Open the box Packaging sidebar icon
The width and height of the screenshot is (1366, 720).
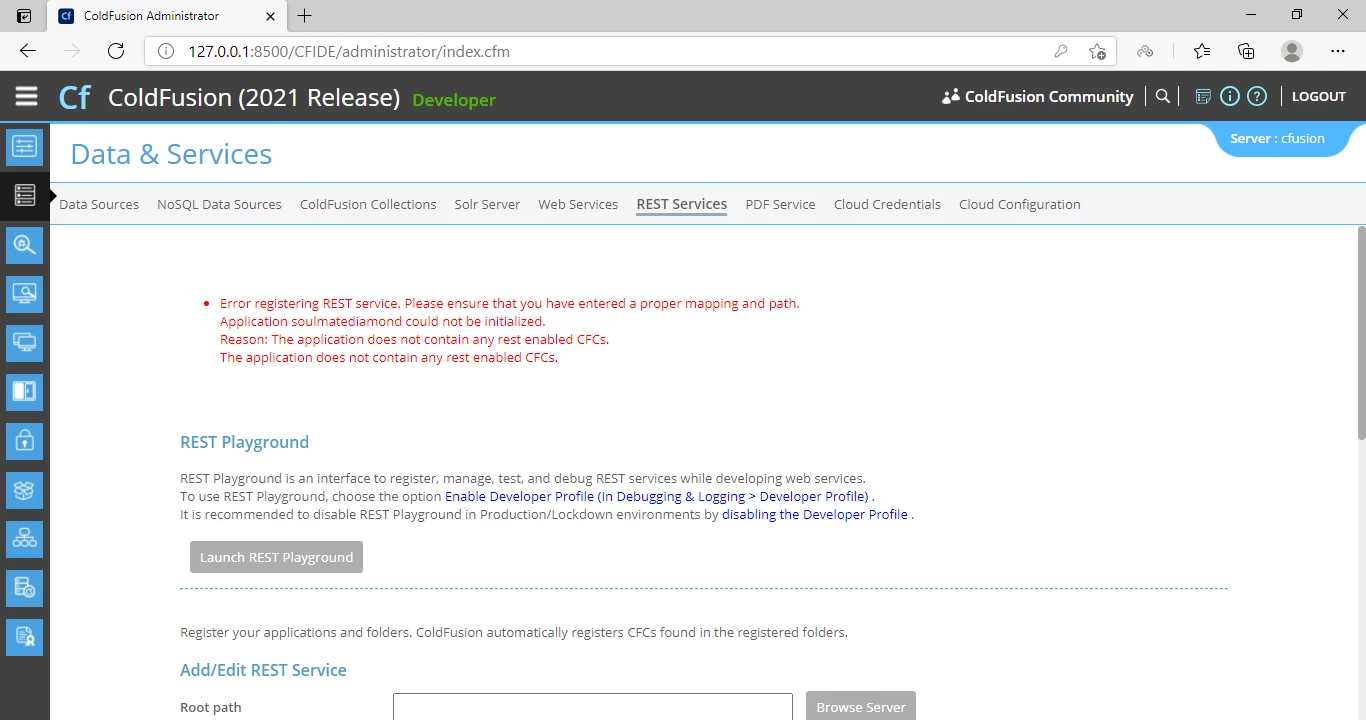(24, 489)
